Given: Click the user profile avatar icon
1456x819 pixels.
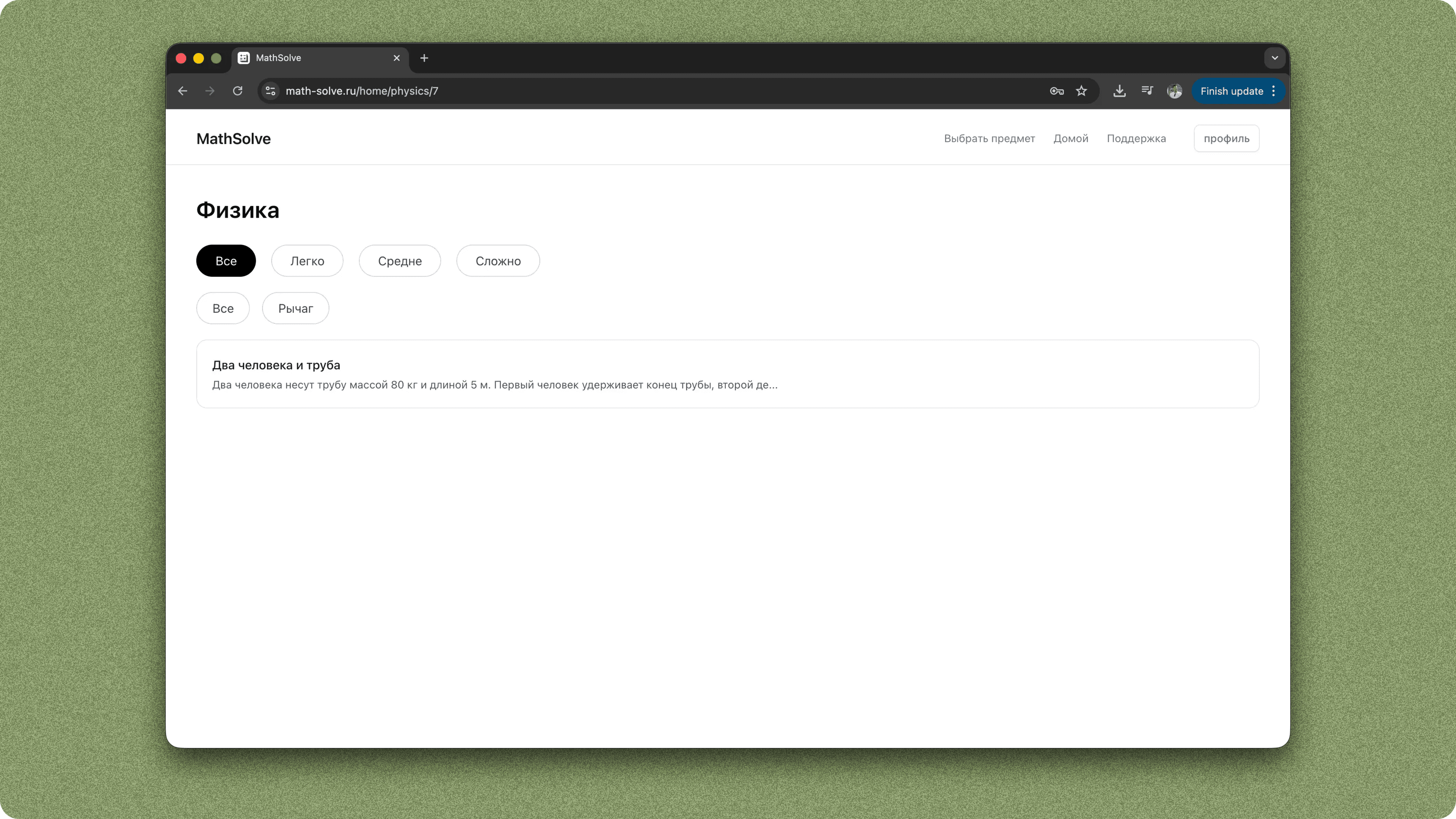Looking at the screenshot, I should coord(1175,91).
